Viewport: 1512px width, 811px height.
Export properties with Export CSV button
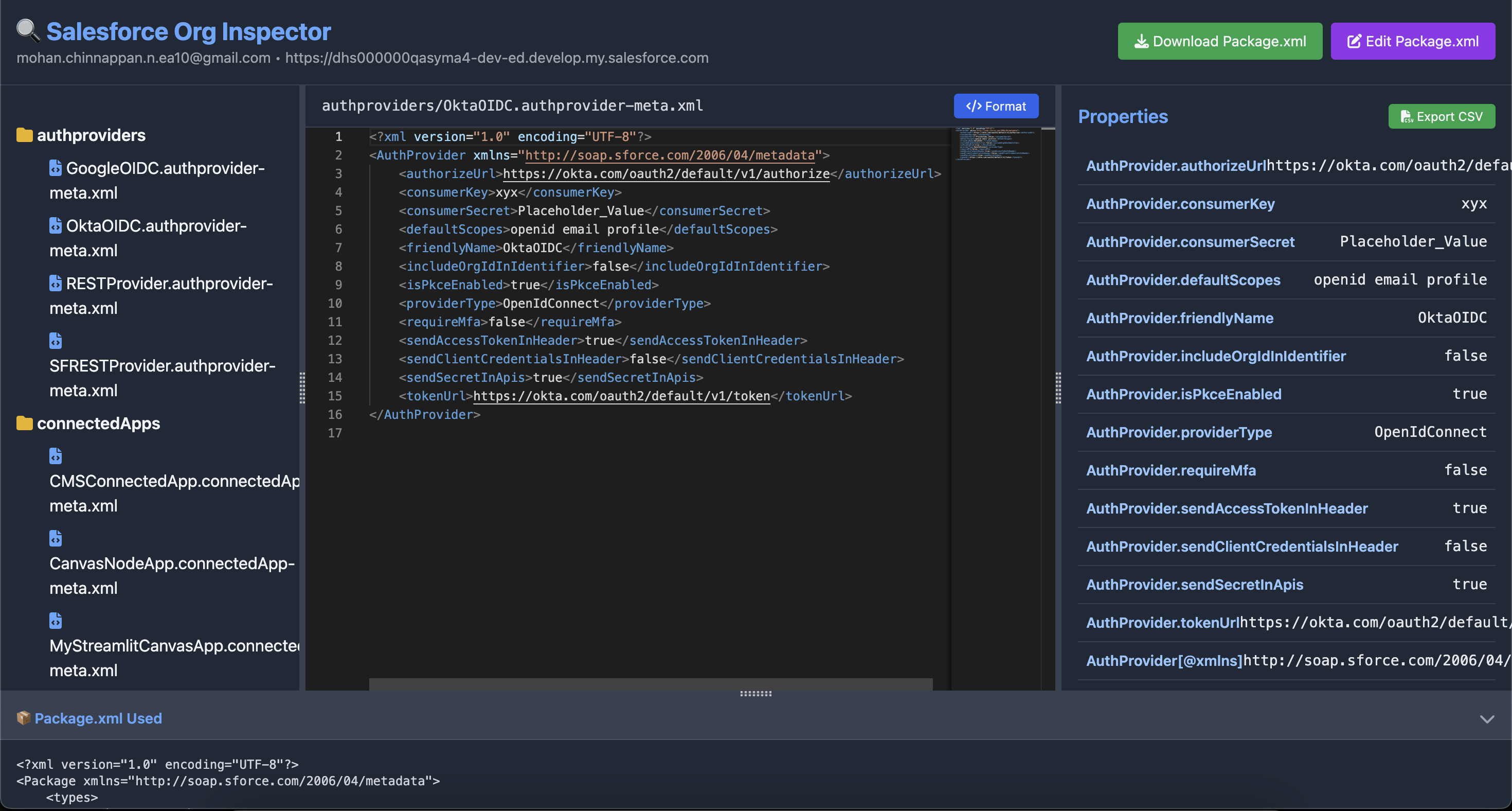pos(1441,116)
